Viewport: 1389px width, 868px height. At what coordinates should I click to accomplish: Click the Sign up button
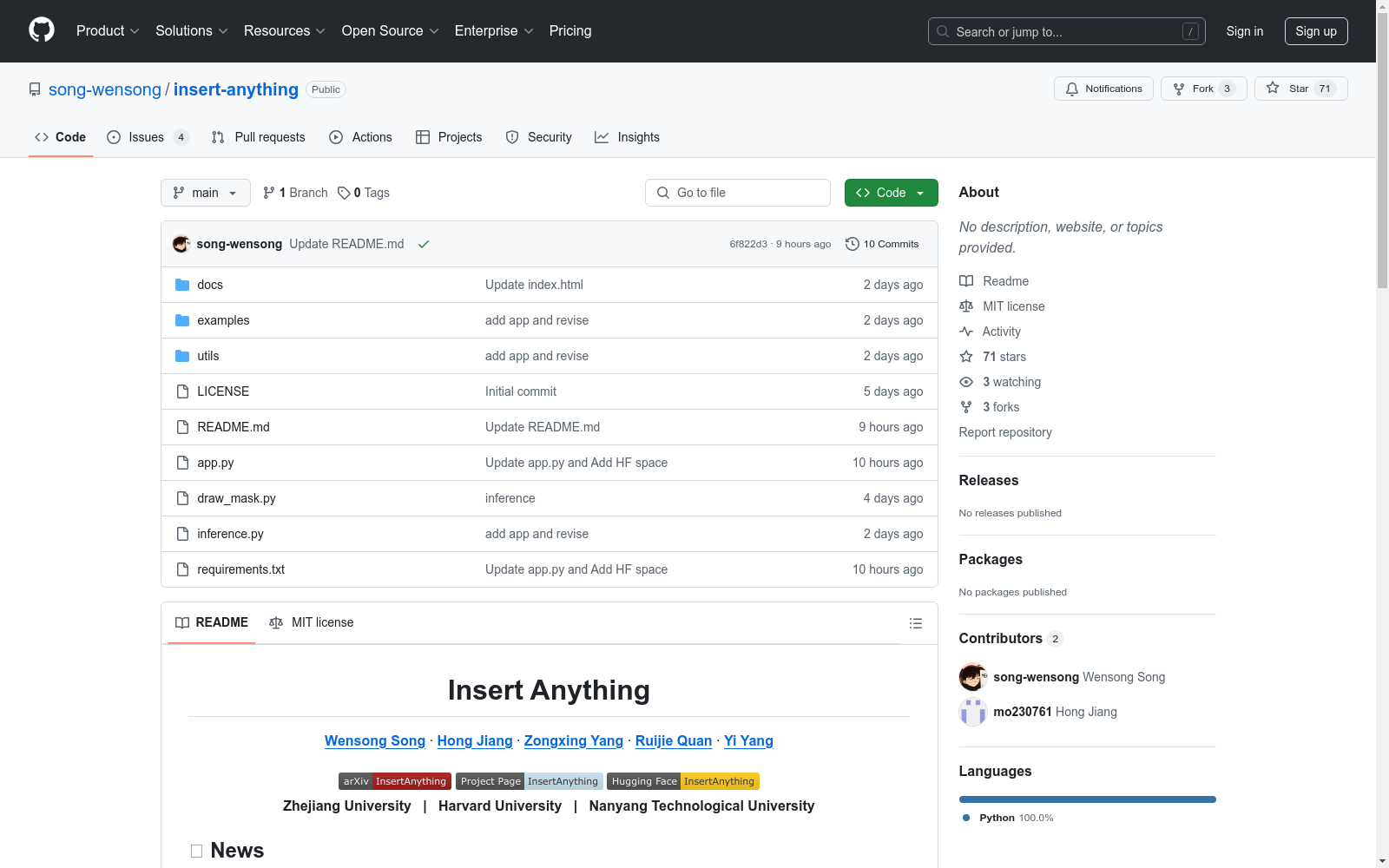point(1316,31)
